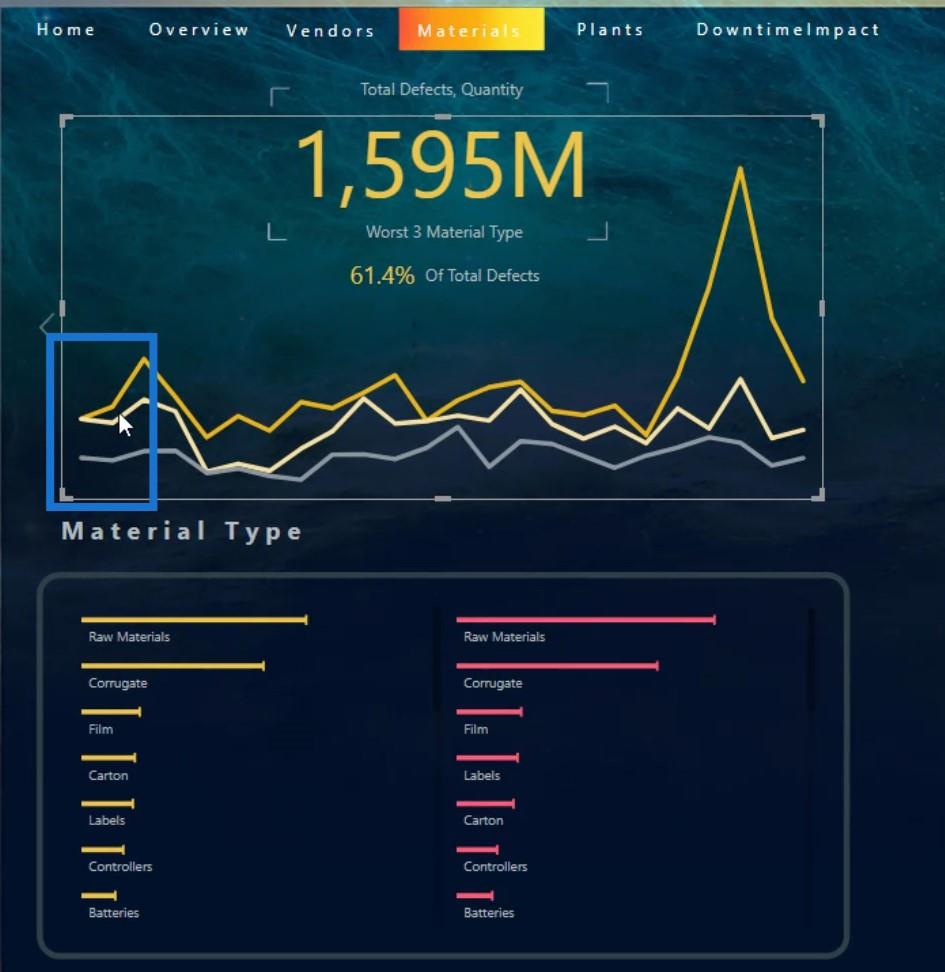Go to the Vendors tab
Image resolution: width=945 pixels, height=972 pixels.
(331, 30)
